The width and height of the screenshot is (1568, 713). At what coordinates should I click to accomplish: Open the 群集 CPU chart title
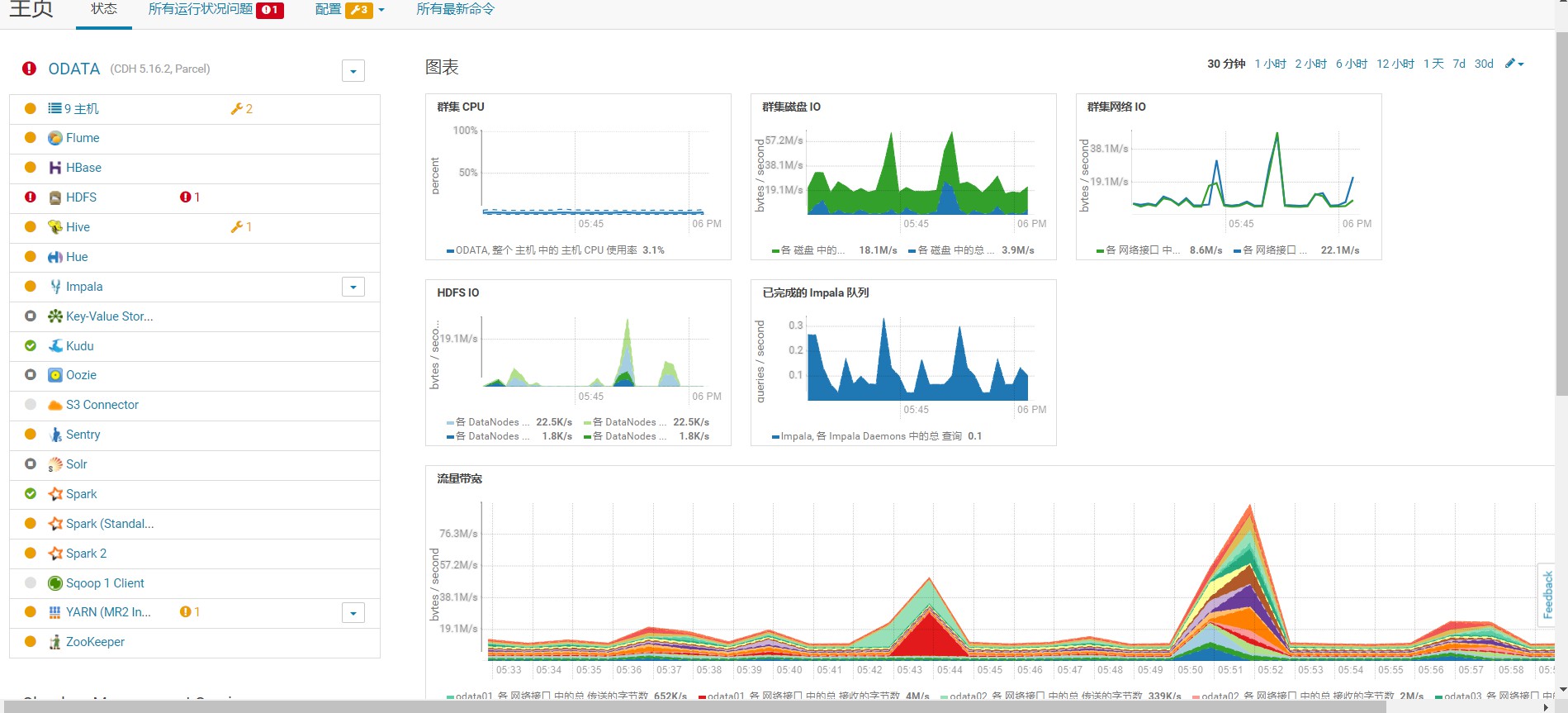pos(461,107)
